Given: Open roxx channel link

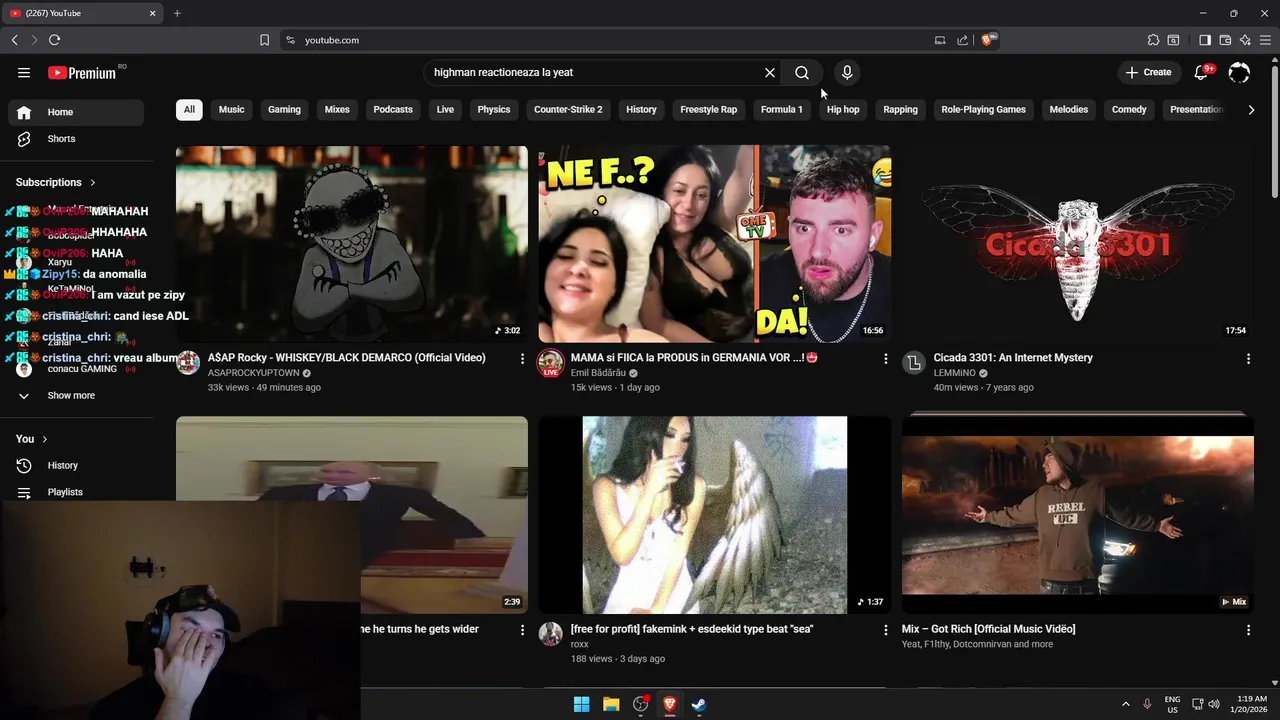Looking at the screenshot, I should (580, 645).
